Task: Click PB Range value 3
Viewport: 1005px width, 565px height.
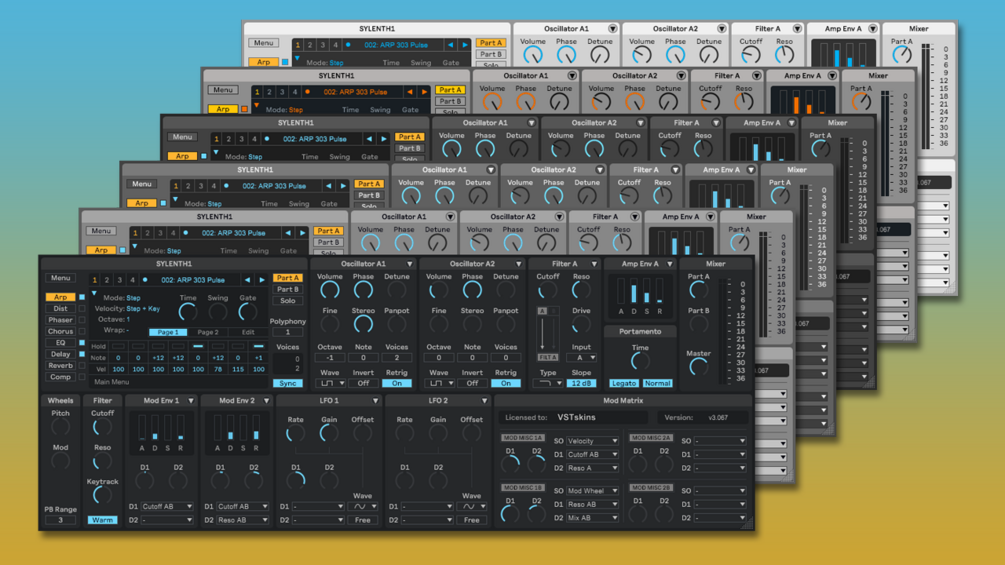Action: [61, 520]
